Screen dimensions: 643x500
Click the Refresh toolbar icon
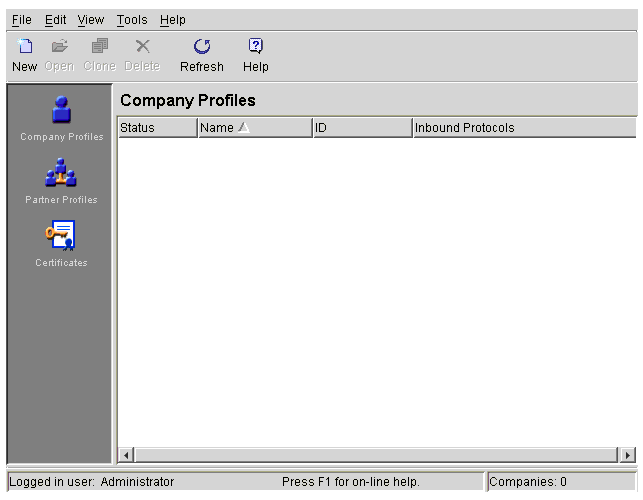coord(202,46)
